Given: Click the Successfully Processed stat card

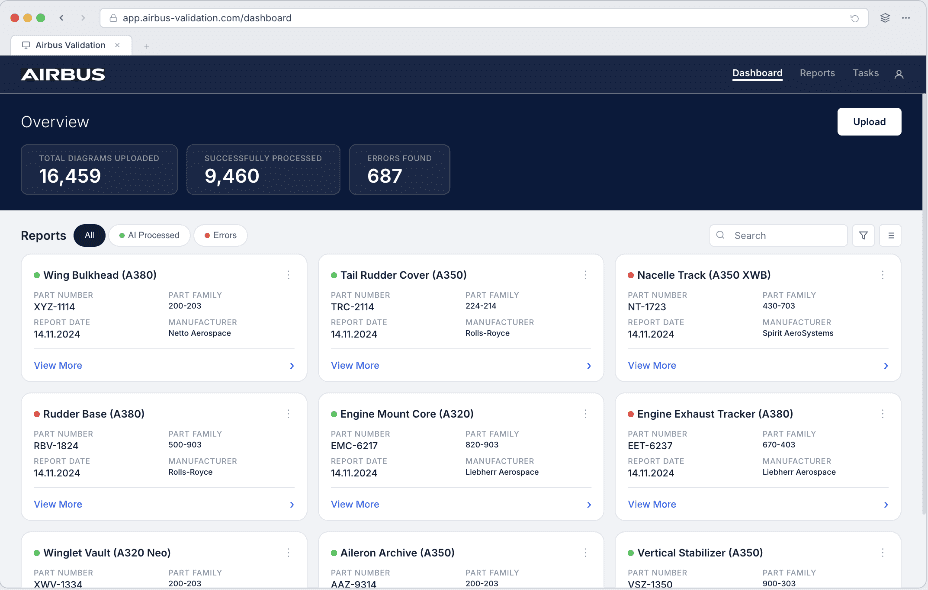Looking at the screenshot, I should click(x=263, y=169).
